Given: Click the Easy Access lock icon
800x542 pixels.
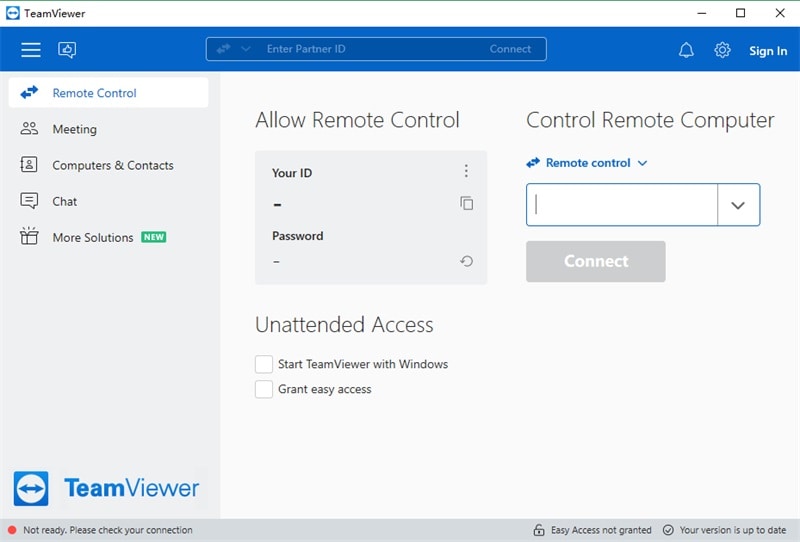Looking at the screenshot, I should pyautogui.click(x=539, y=530).
